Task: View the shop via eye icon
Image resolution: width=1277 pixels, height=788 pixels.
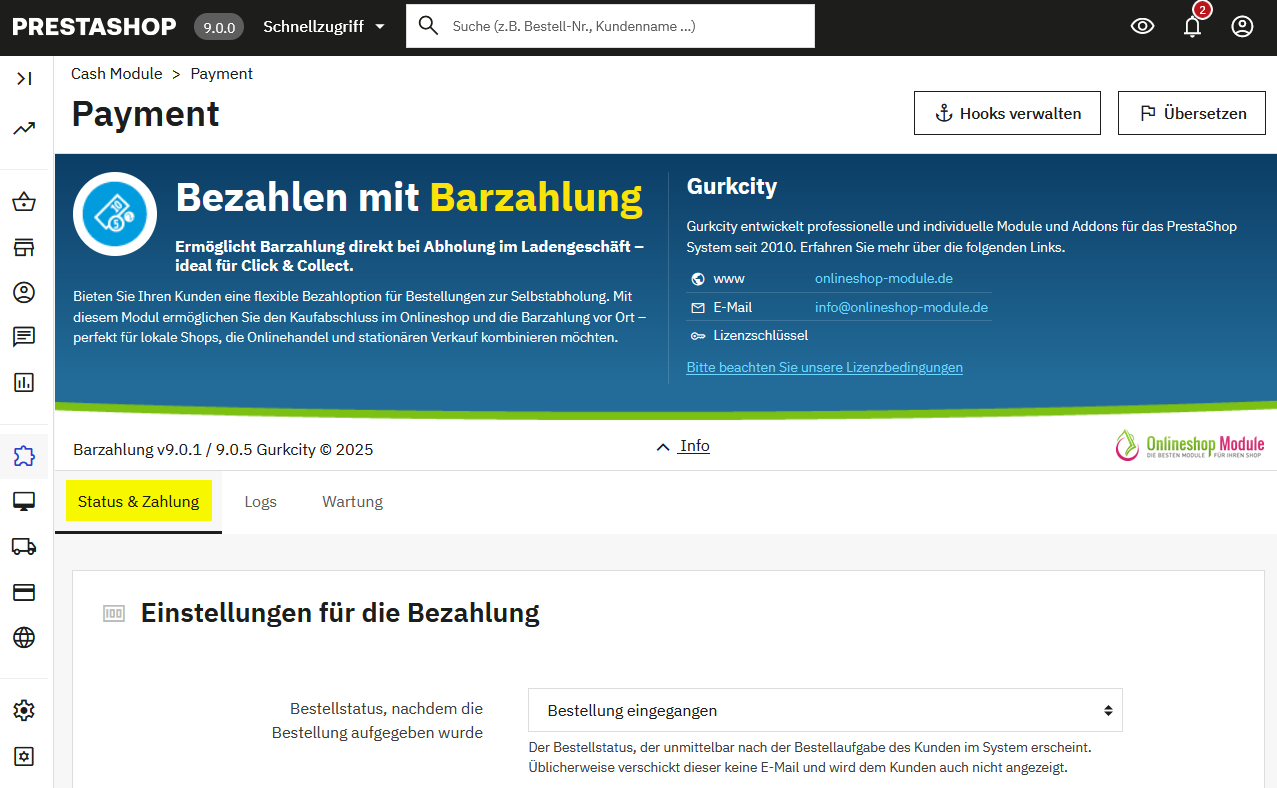Action: (x=1142, y=27)
